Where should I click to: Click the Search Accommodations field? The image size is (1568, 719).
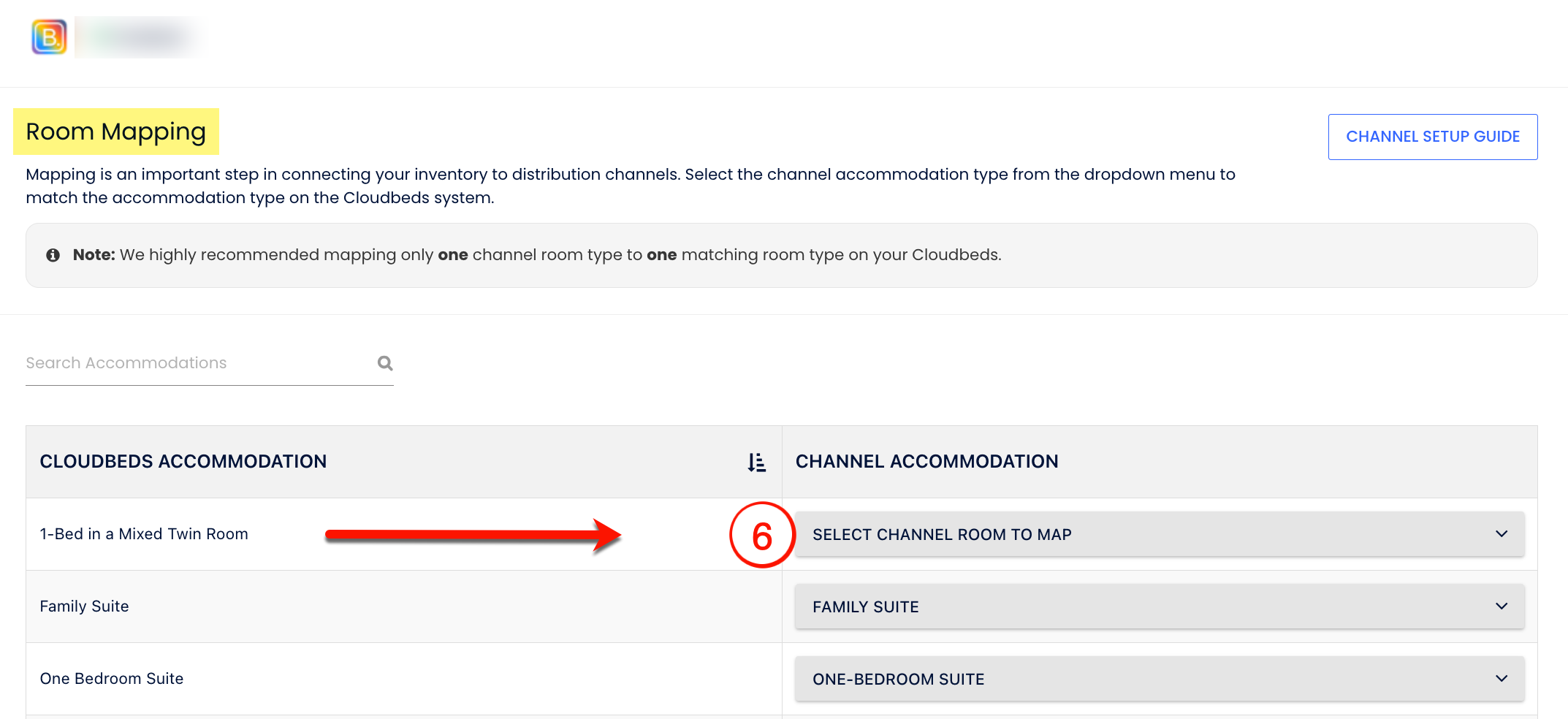(197, 363)
